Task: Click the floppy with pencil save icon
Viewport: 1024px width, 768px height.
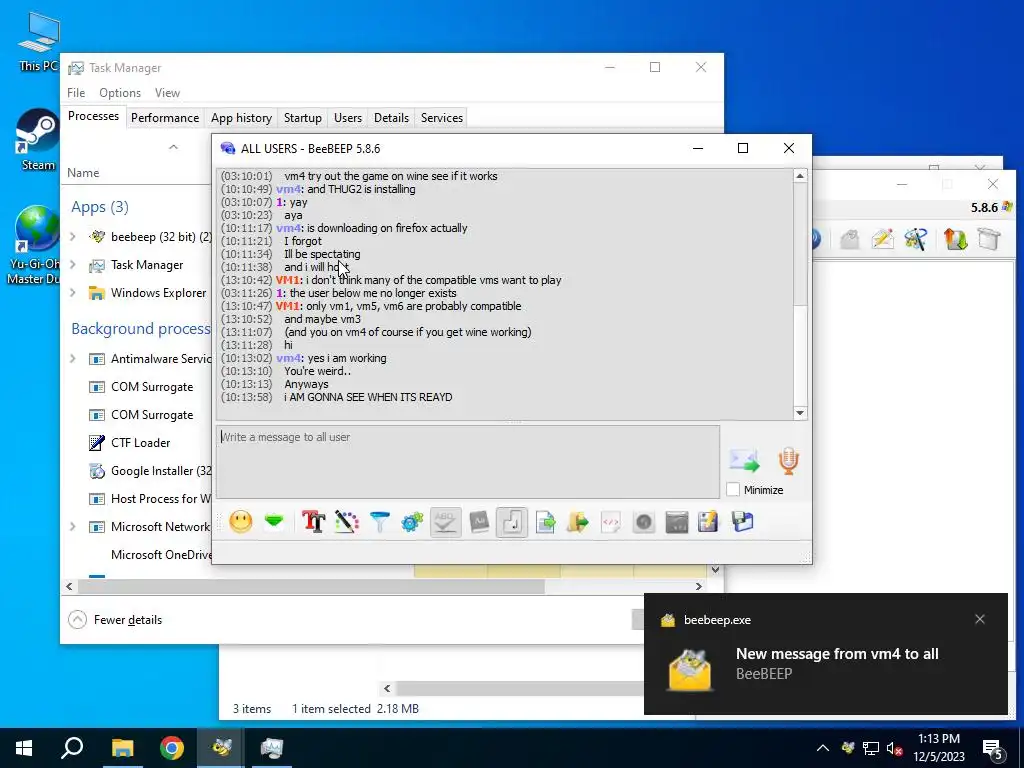Action: pyautogui.click(x=709, y=522)
